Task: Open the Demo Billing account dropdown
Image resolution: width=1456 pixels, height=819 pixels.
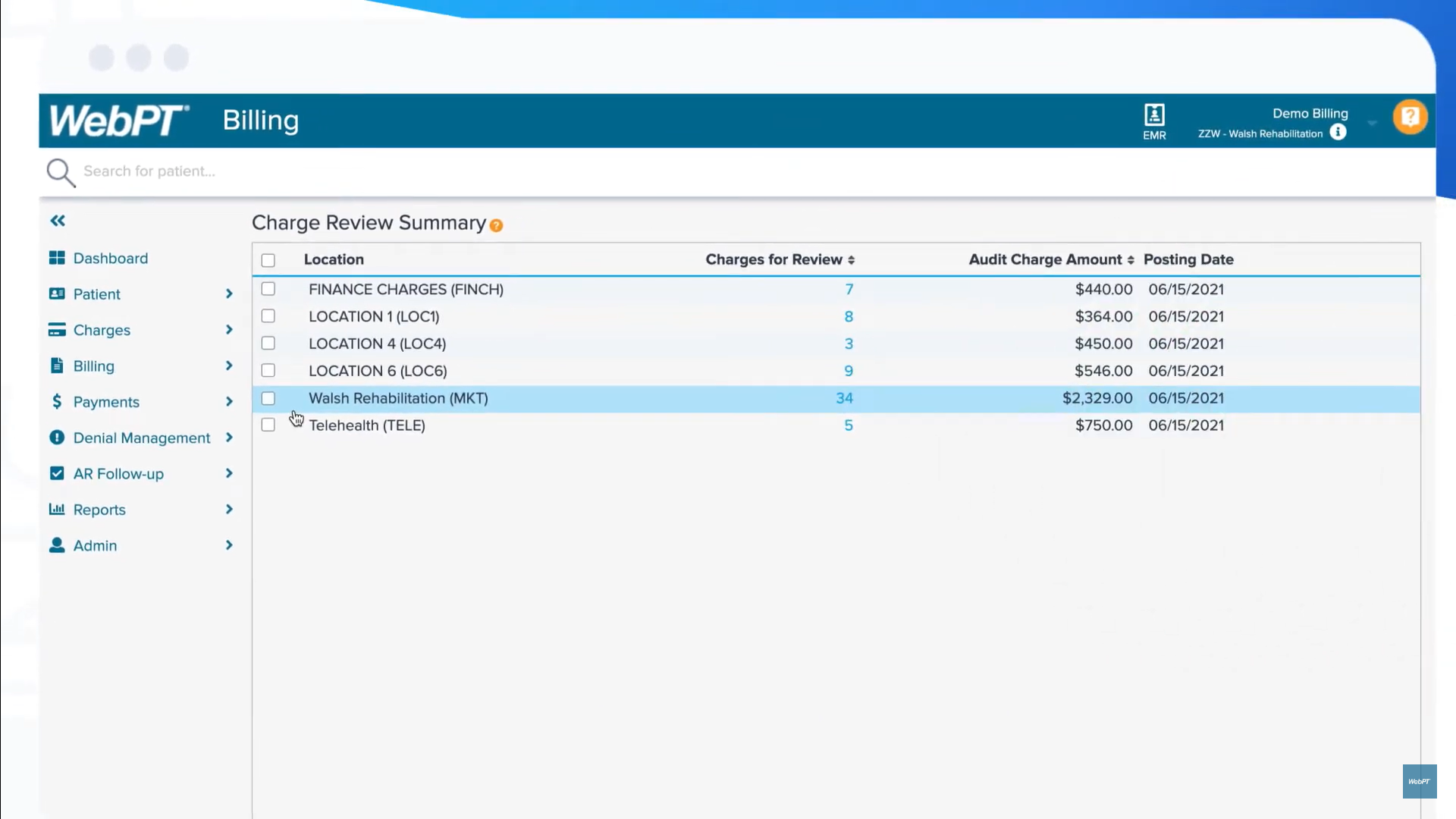Action: 1372,123
